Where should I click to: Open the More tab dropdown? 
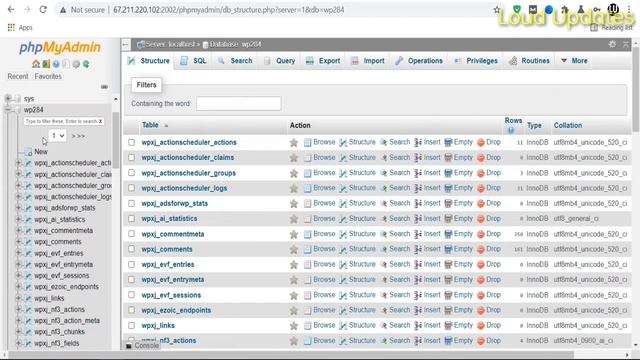(x=574, y=61)
